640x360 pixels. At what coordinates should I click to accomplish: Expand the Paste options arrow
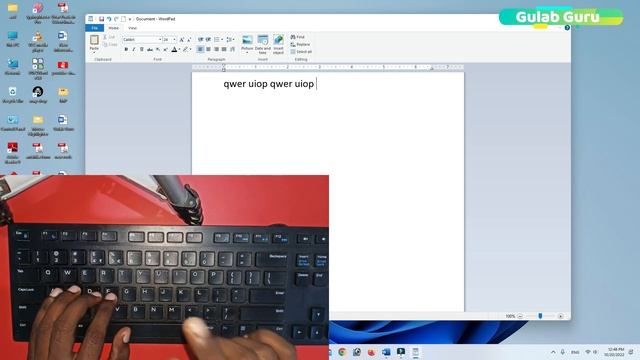[x=94, y=52]
